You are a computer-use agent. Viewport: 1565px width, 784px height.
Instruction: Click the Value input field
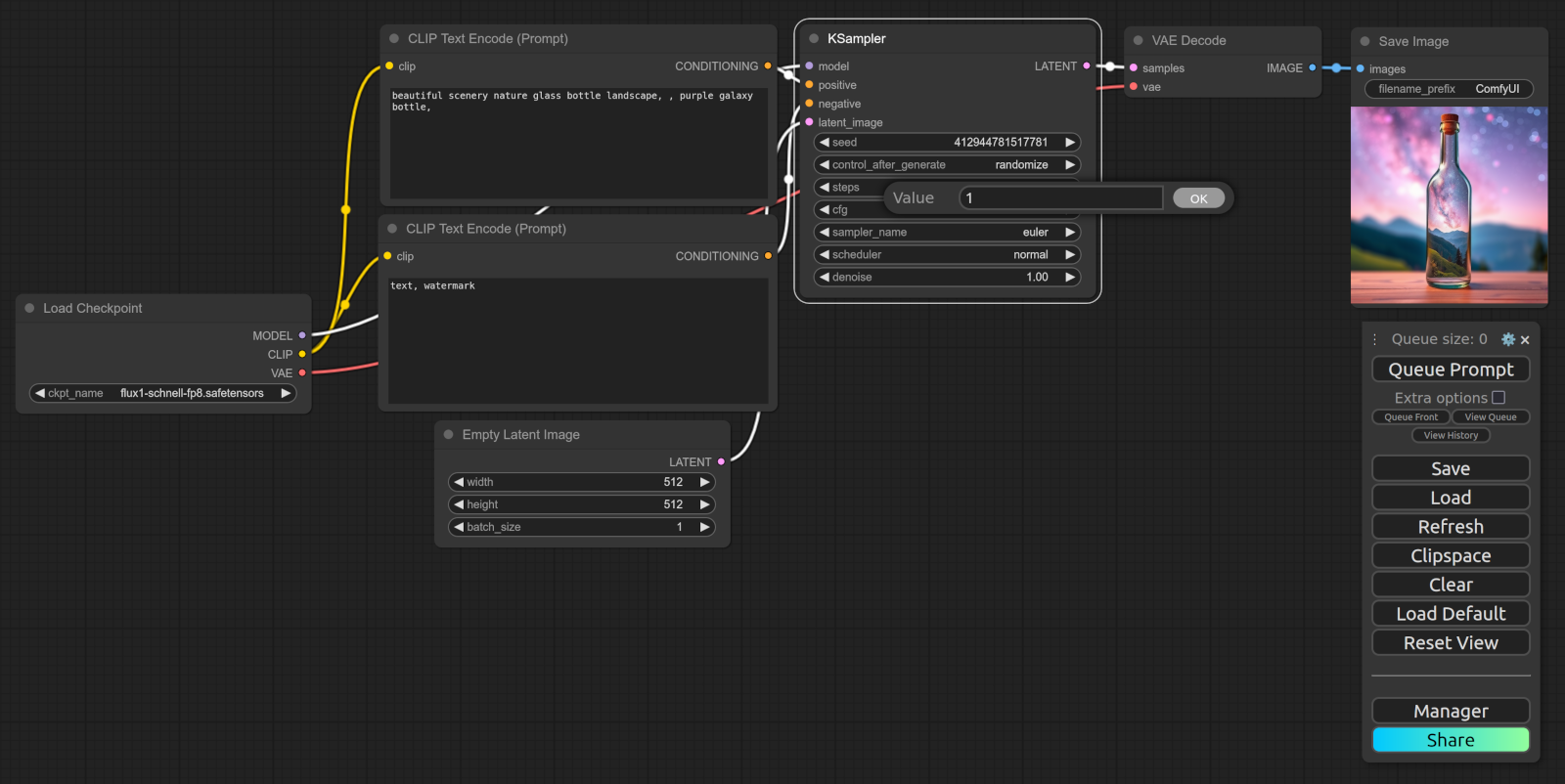click(1061, 198)
